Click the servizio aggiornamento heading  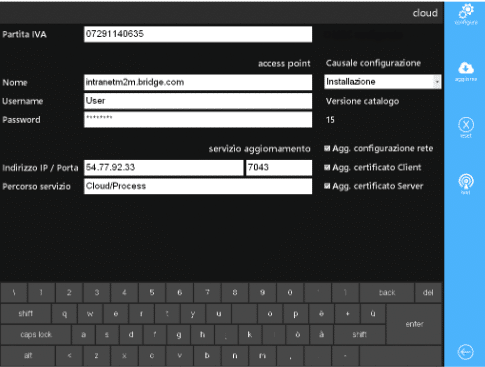coord(259,149)
